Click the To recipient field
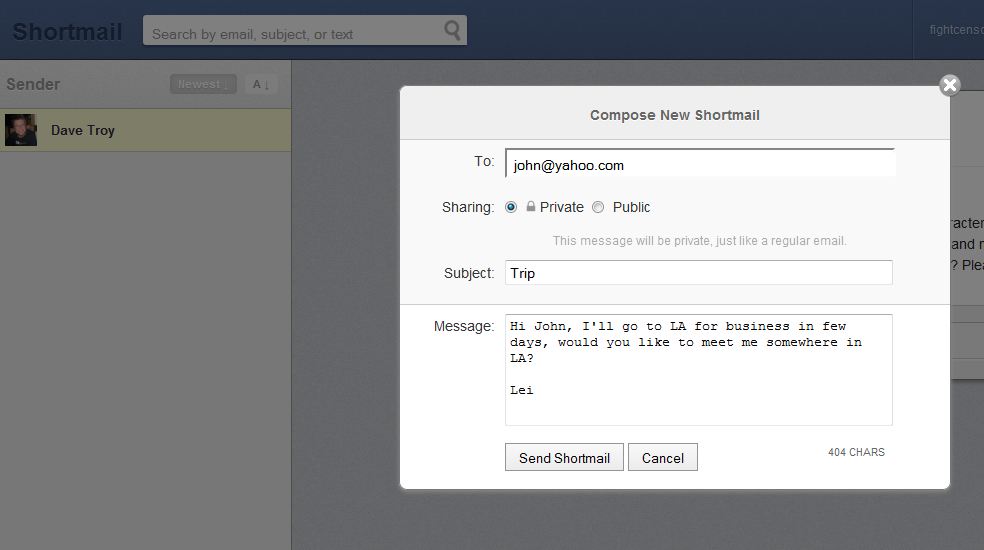 click(699, 164)
